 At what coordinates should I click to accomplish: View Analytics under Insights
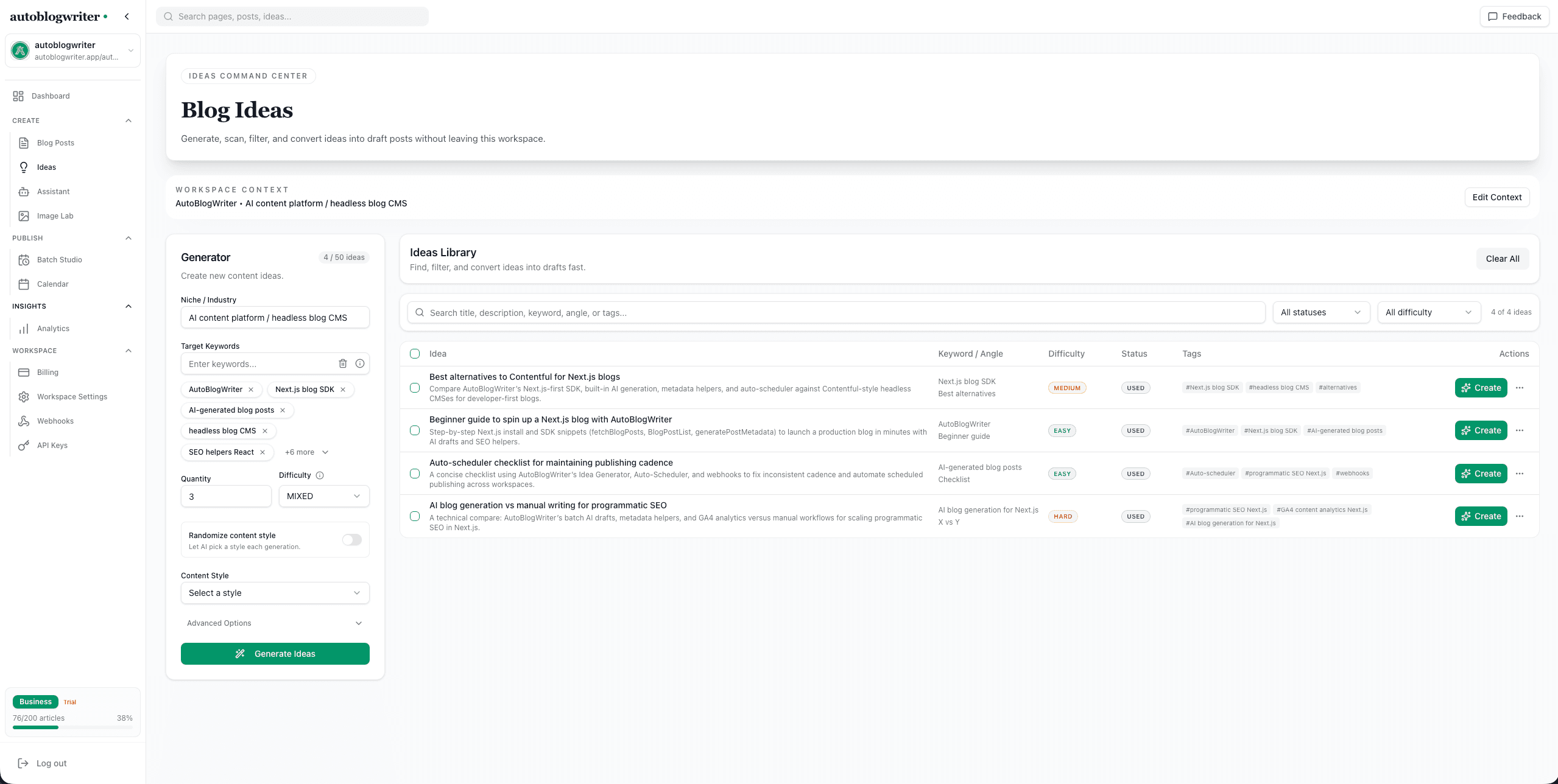(53, 328)
